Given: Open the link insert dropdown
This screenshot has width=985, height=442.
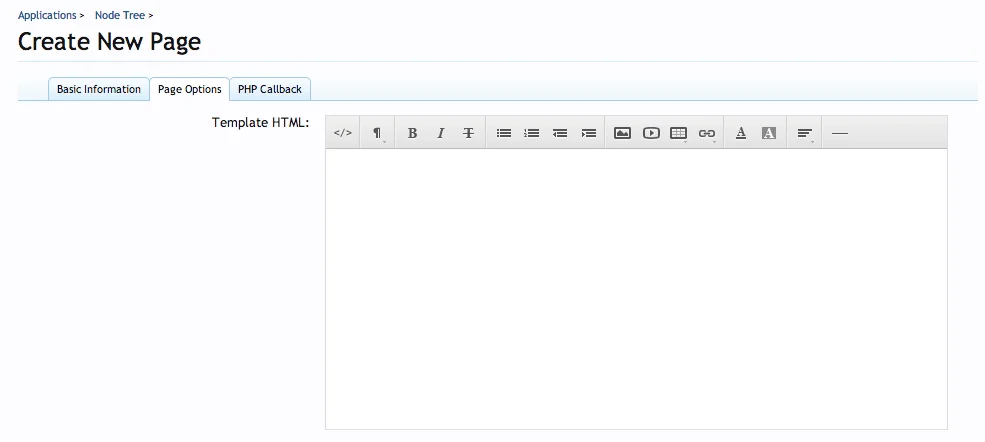Looking at the screenshot, I should click(x=707, y=133).
